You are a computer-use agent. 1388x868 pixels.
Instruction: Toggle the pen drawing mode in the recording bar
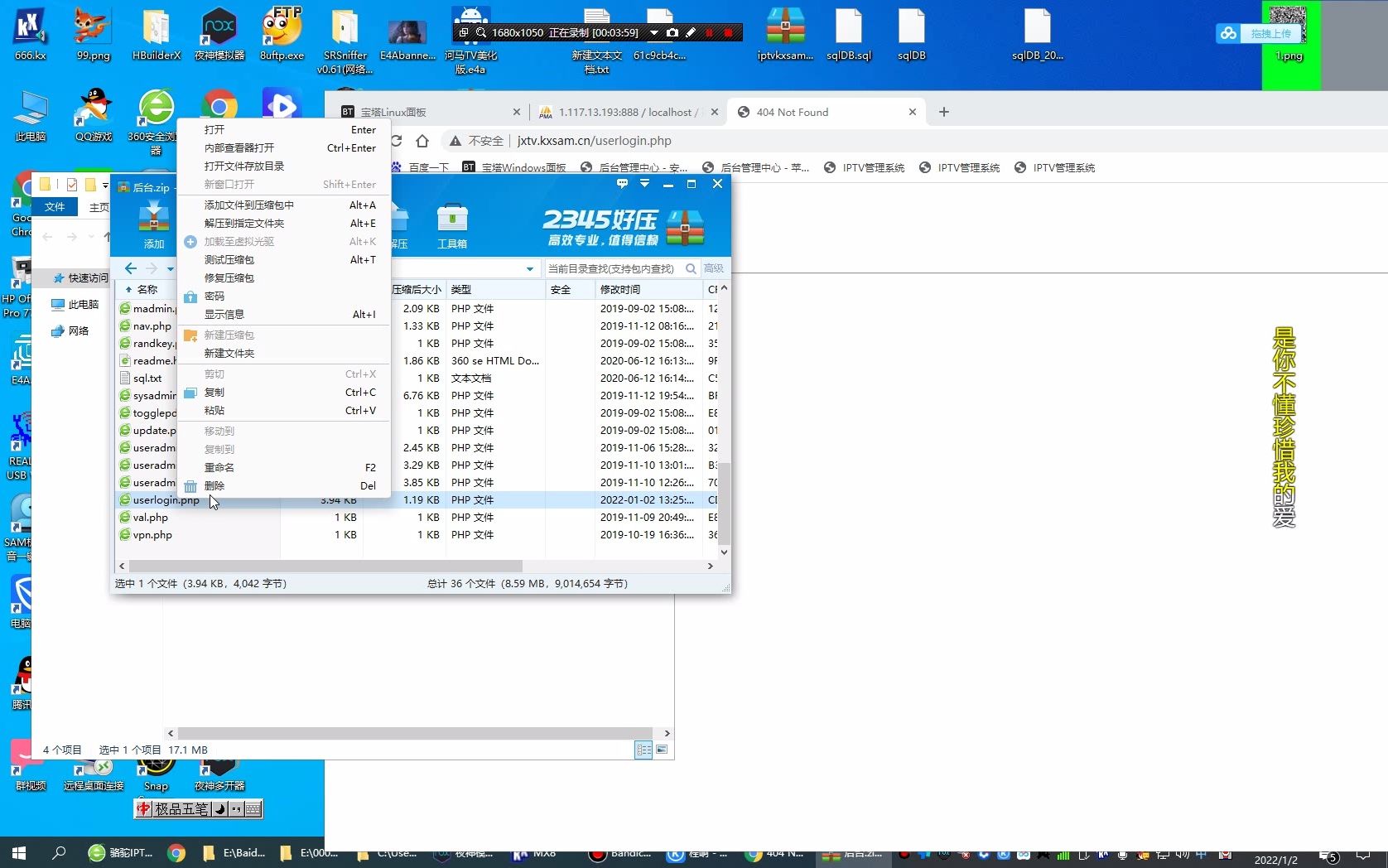(692, 33)
